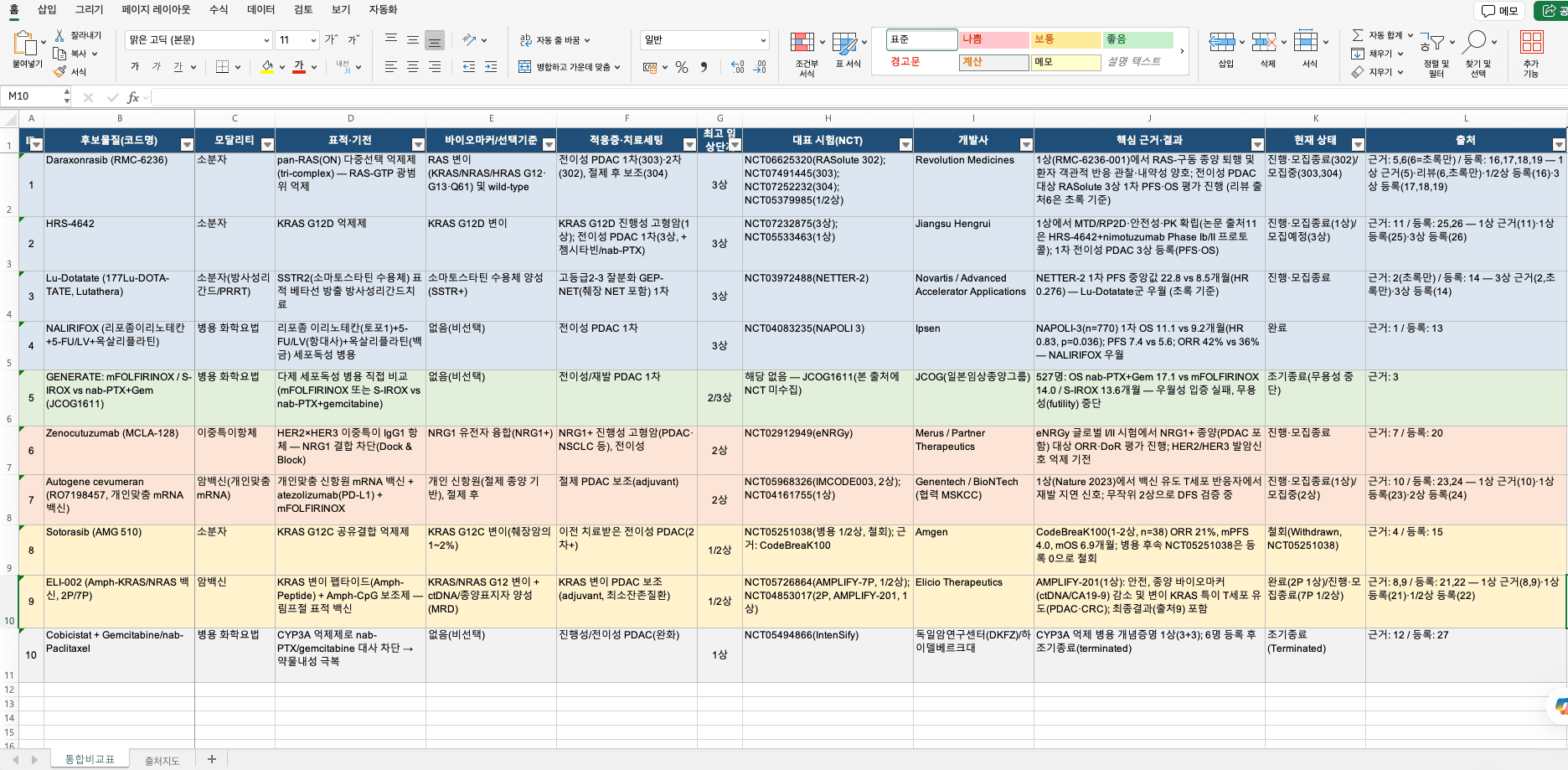Screen dimensions: 1568x770
Task: Align text right in the cell
Action: click(x=435, y=67)
